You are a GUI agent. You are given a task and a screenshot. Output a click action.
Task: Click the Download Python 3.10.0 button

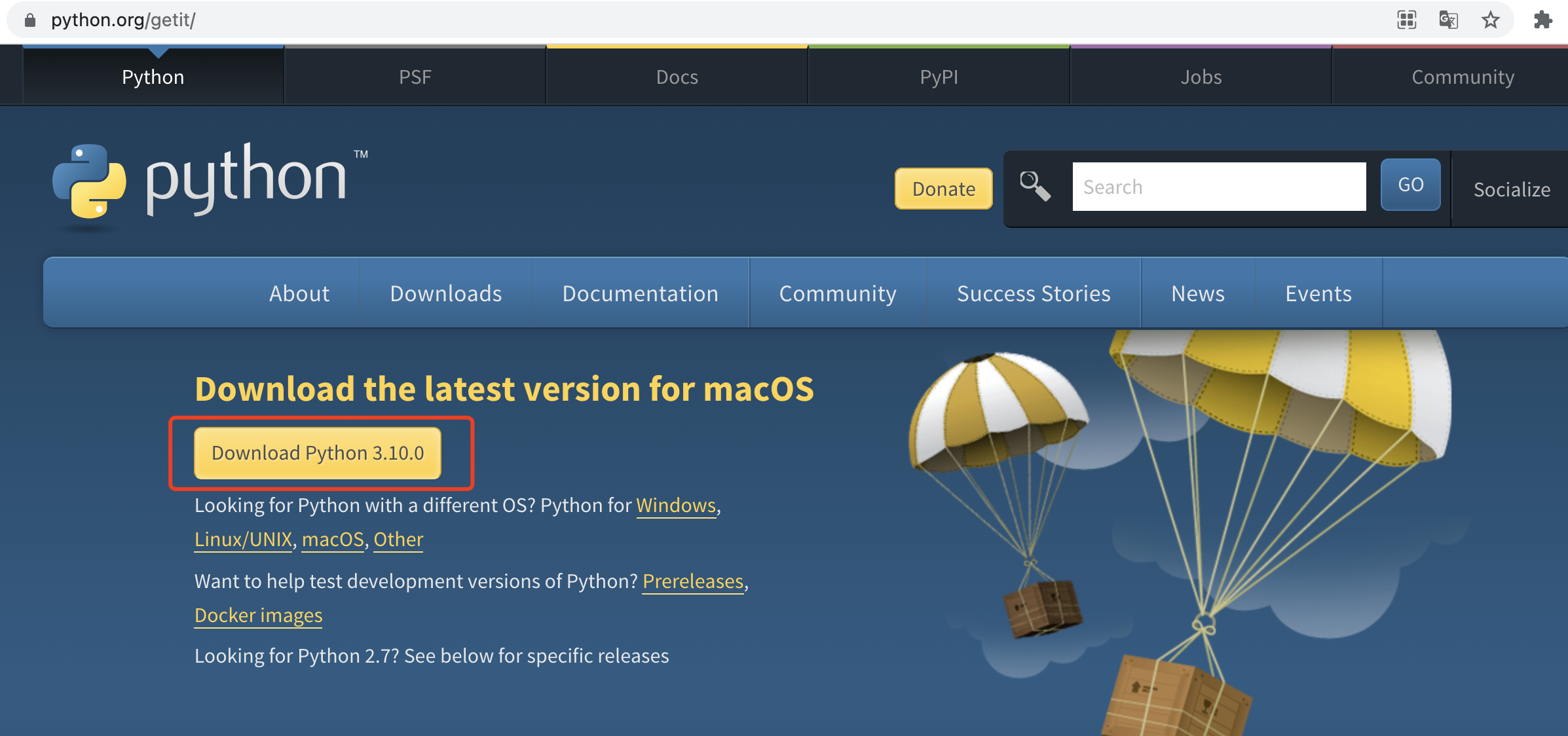pyautogui.click(x=318, y=453)
